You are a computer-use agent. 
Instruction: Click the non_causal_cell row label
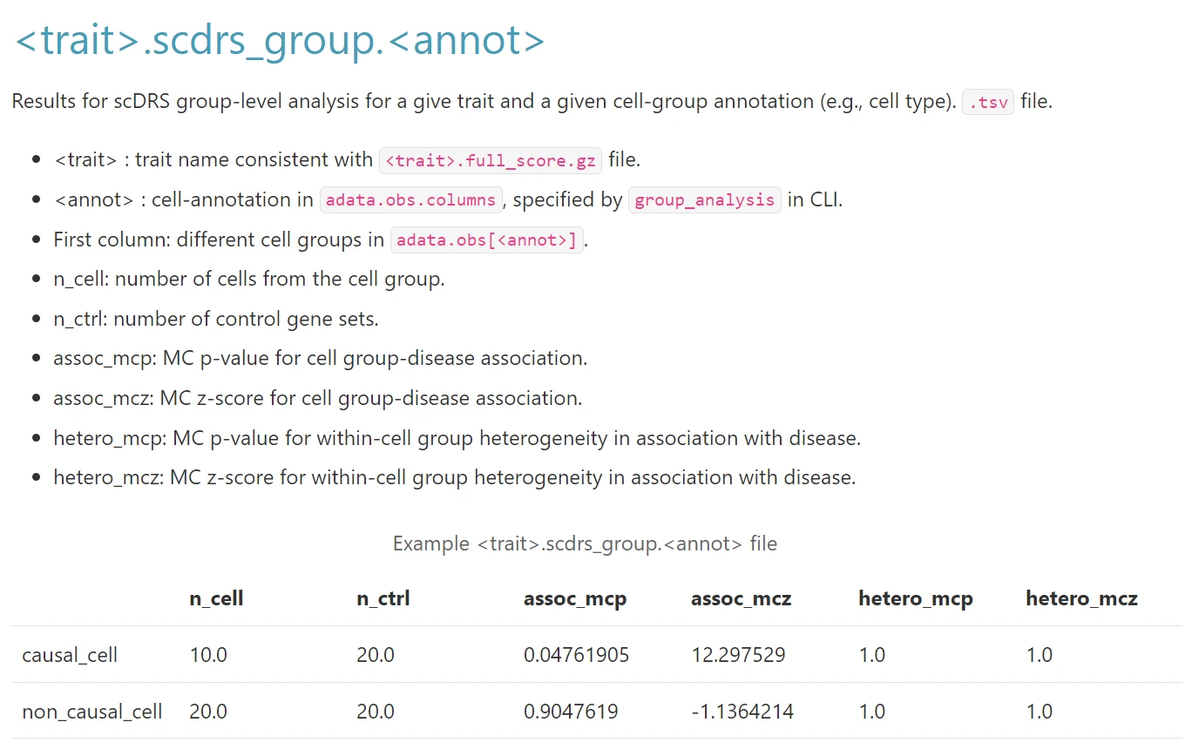tap(92, 712)
